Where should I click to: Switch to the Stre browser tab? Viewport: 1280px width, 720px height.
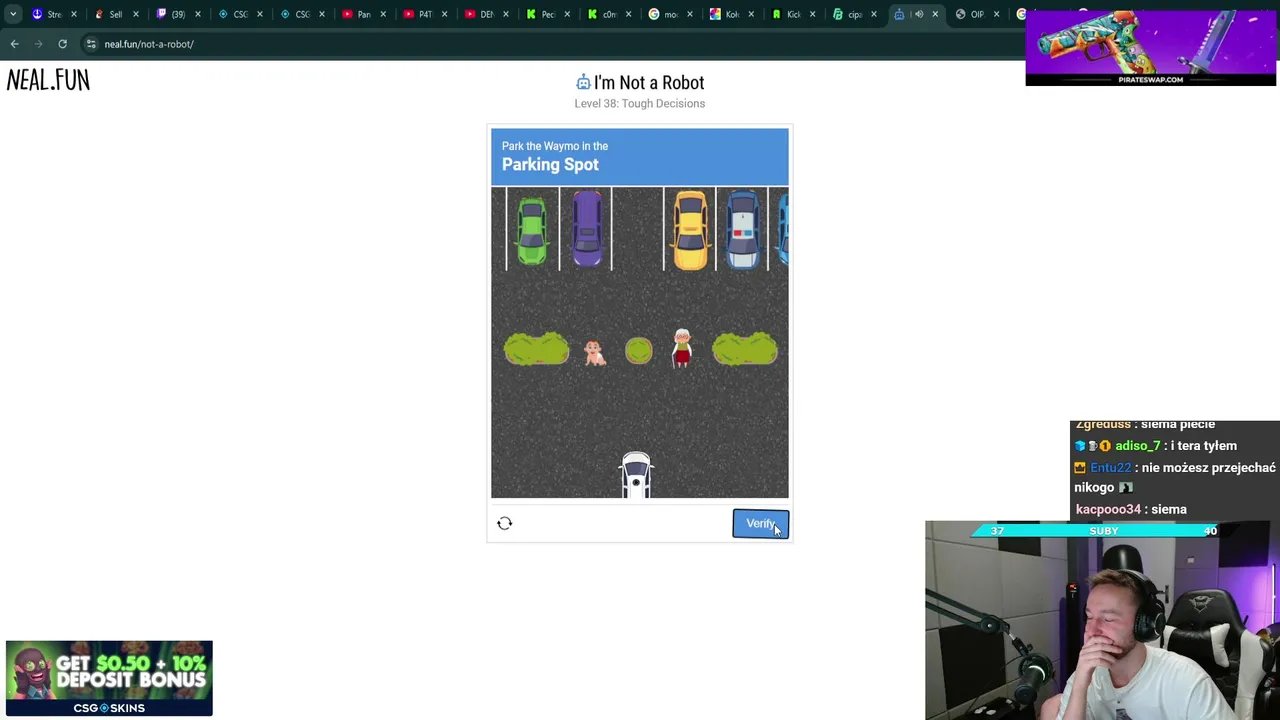55,14
